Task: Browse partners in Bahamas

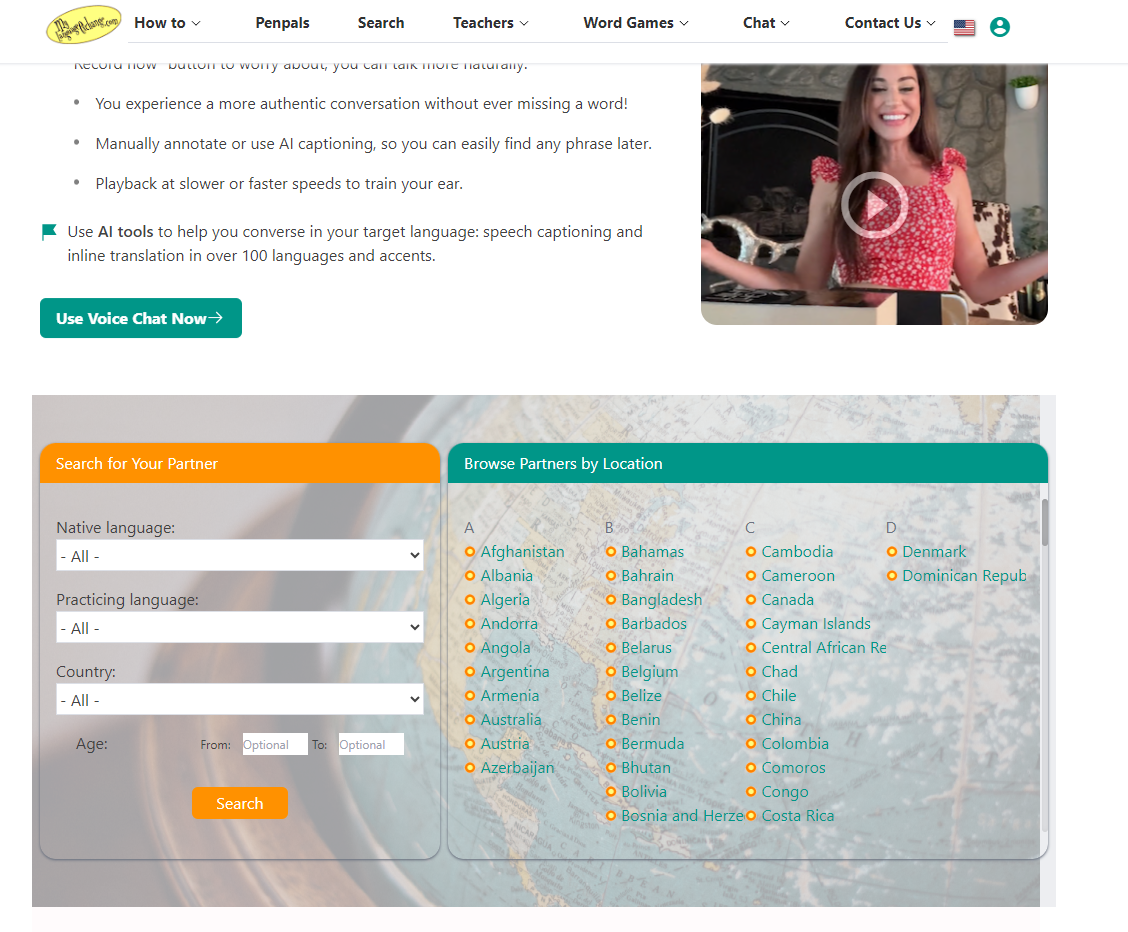Action: click(x=652, y=552)
